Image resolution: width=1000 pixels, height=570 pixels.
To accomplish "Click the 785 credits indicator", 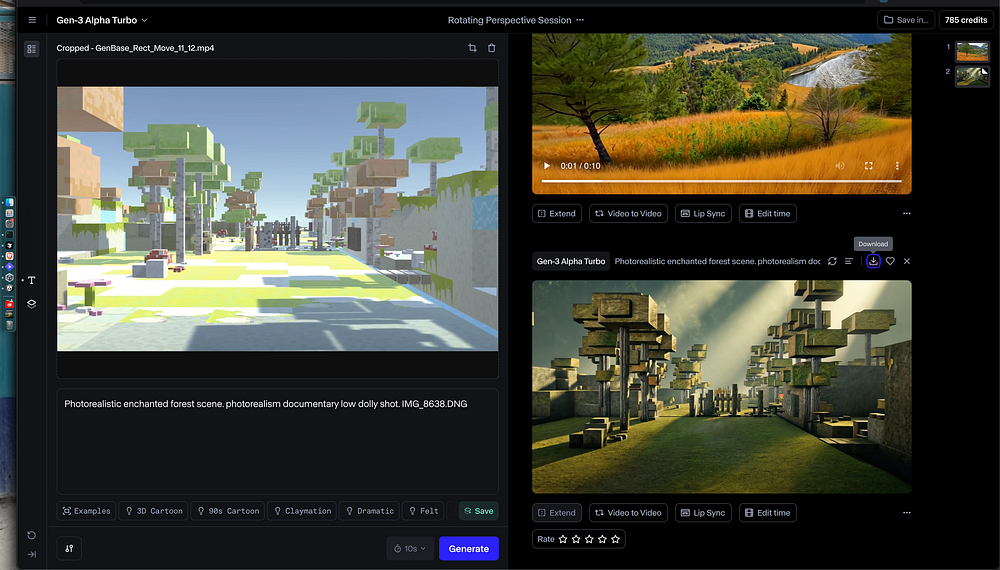I will coord(966,20).
